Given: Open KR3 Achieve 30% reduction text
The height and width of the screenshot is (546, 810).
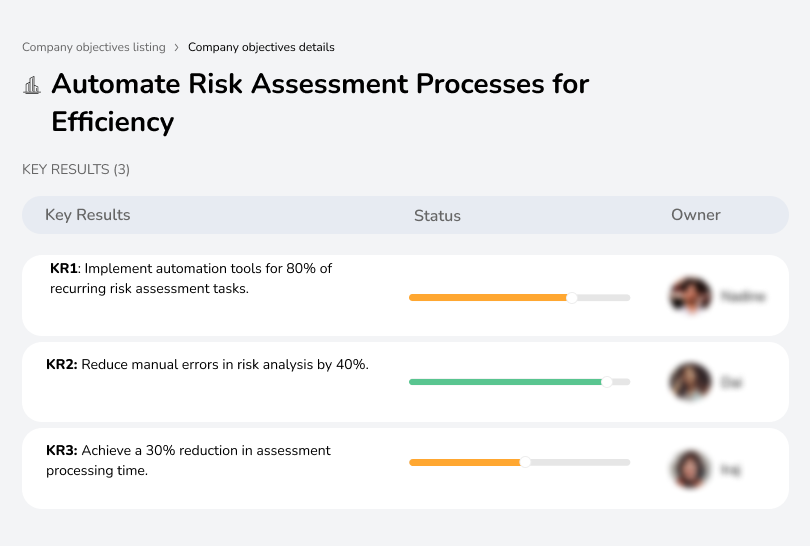Looking at the screenshot, I should point(188,460).
